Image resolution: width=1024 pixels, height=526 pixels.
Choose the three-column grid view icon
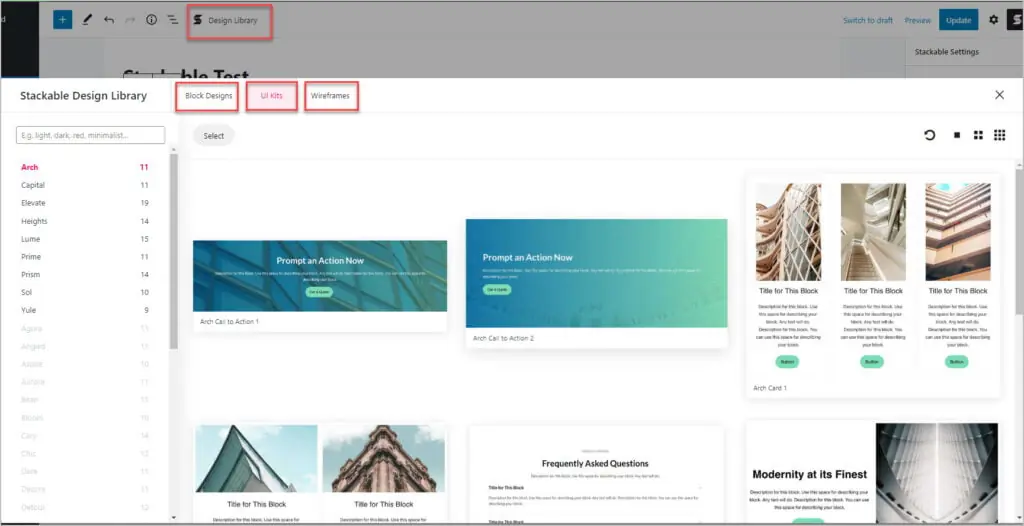tap(999, 135)
